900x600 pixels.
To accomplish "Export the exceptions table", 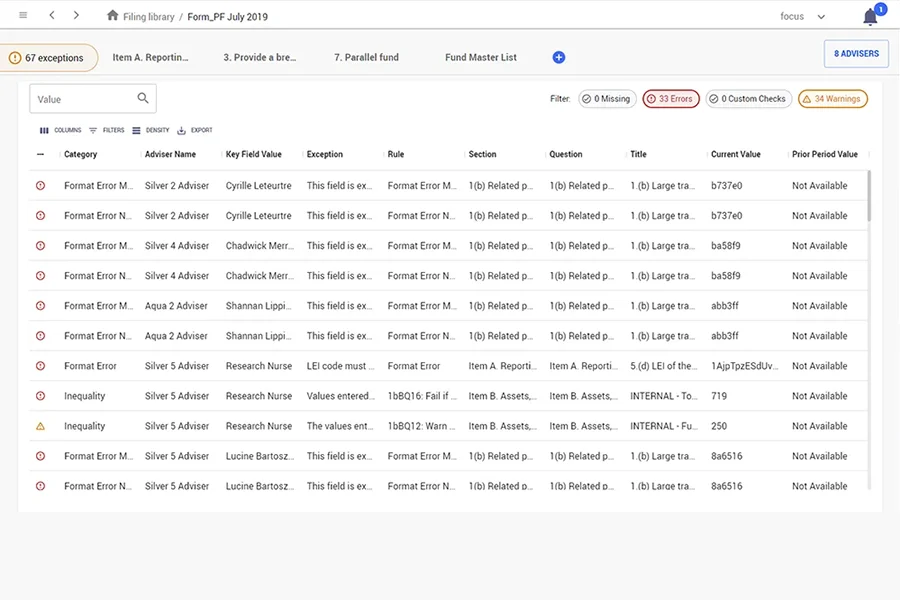I will [x=194, y=130].
